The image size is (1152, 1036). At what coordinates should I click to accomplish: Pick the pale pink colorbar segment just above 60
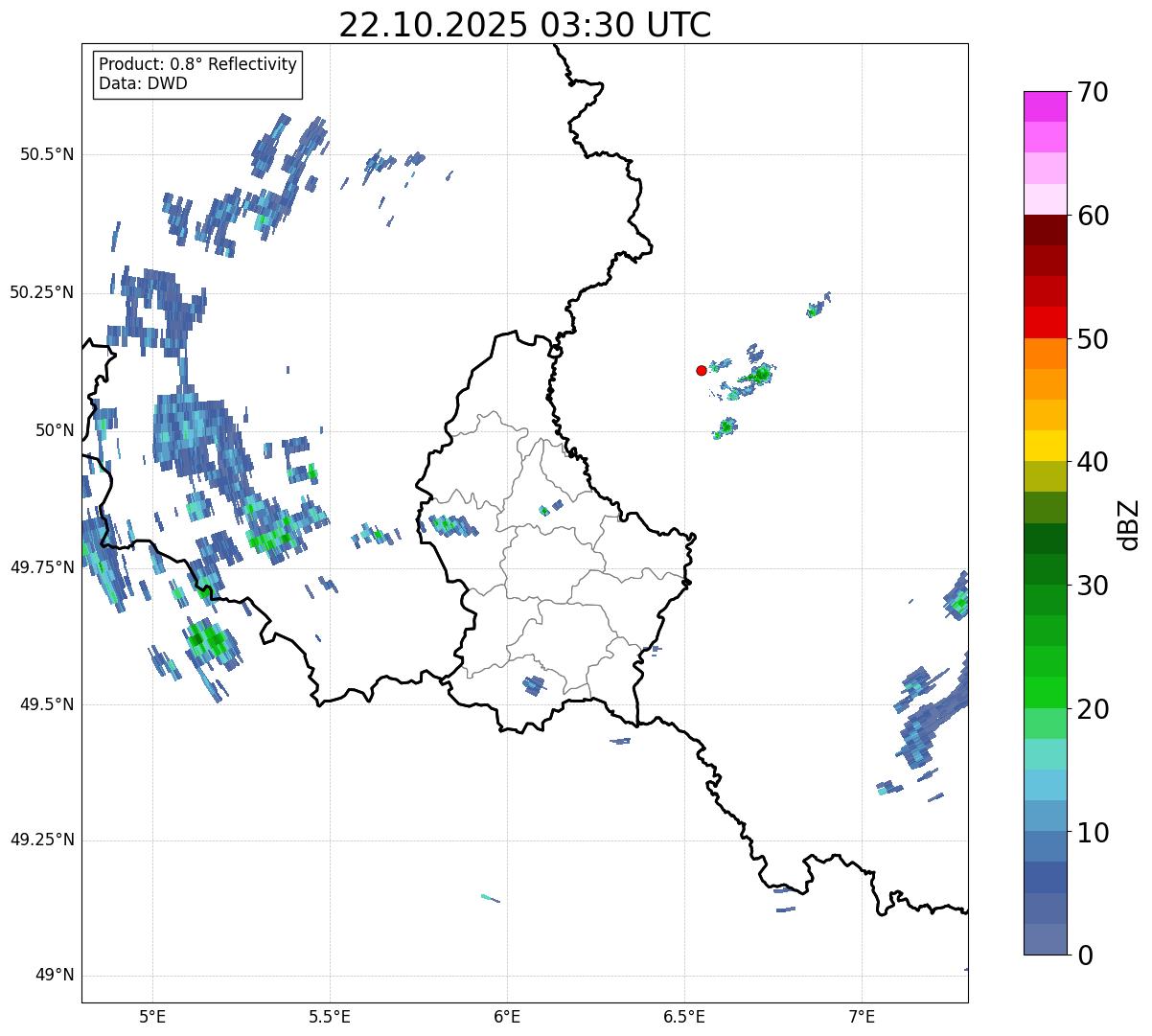pyautogui.click(x=1046, y=199)
